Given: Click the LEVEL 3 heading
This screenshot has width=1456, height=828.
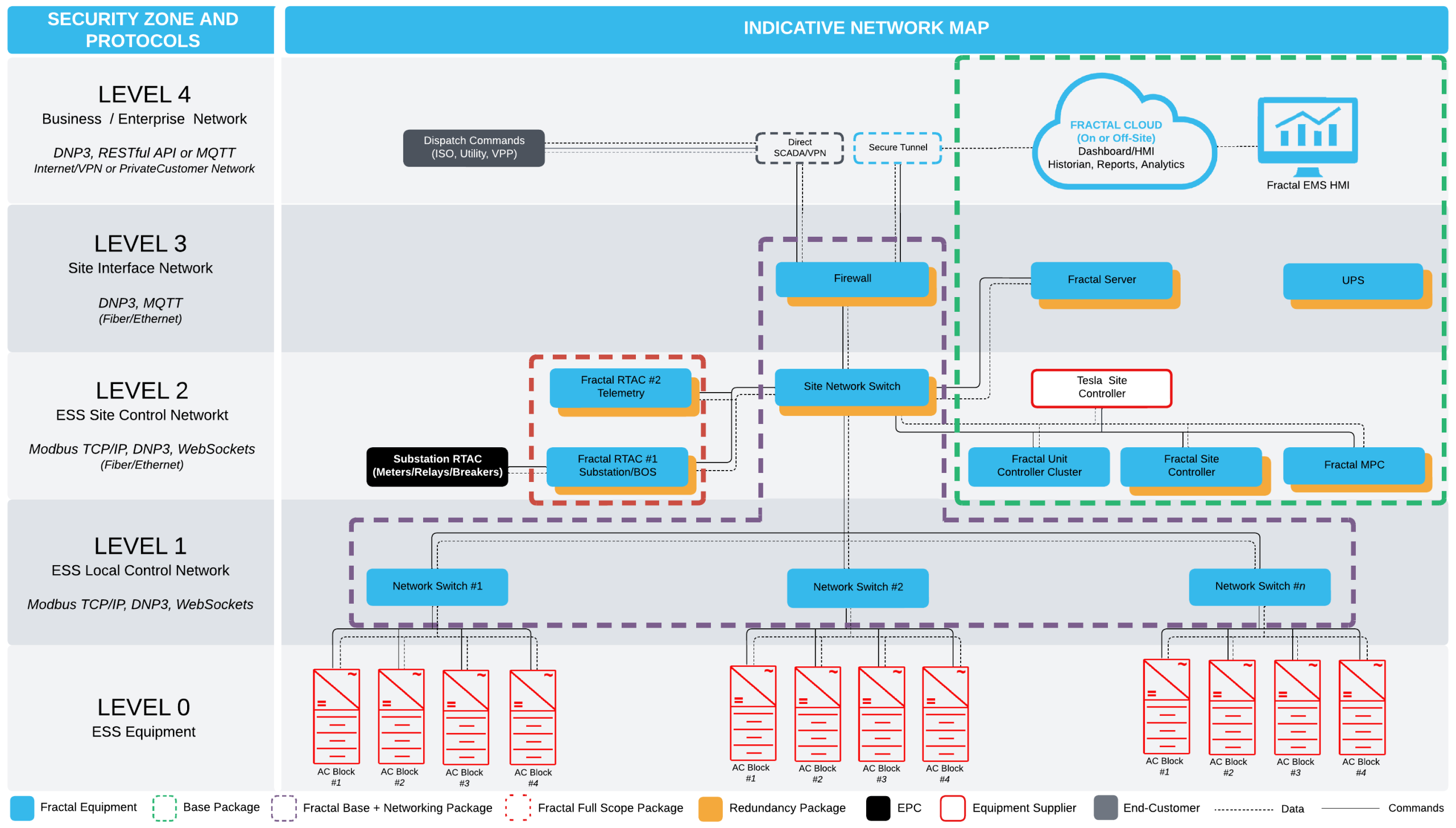Looking at the screenshot, I should [x=140, y=244].
